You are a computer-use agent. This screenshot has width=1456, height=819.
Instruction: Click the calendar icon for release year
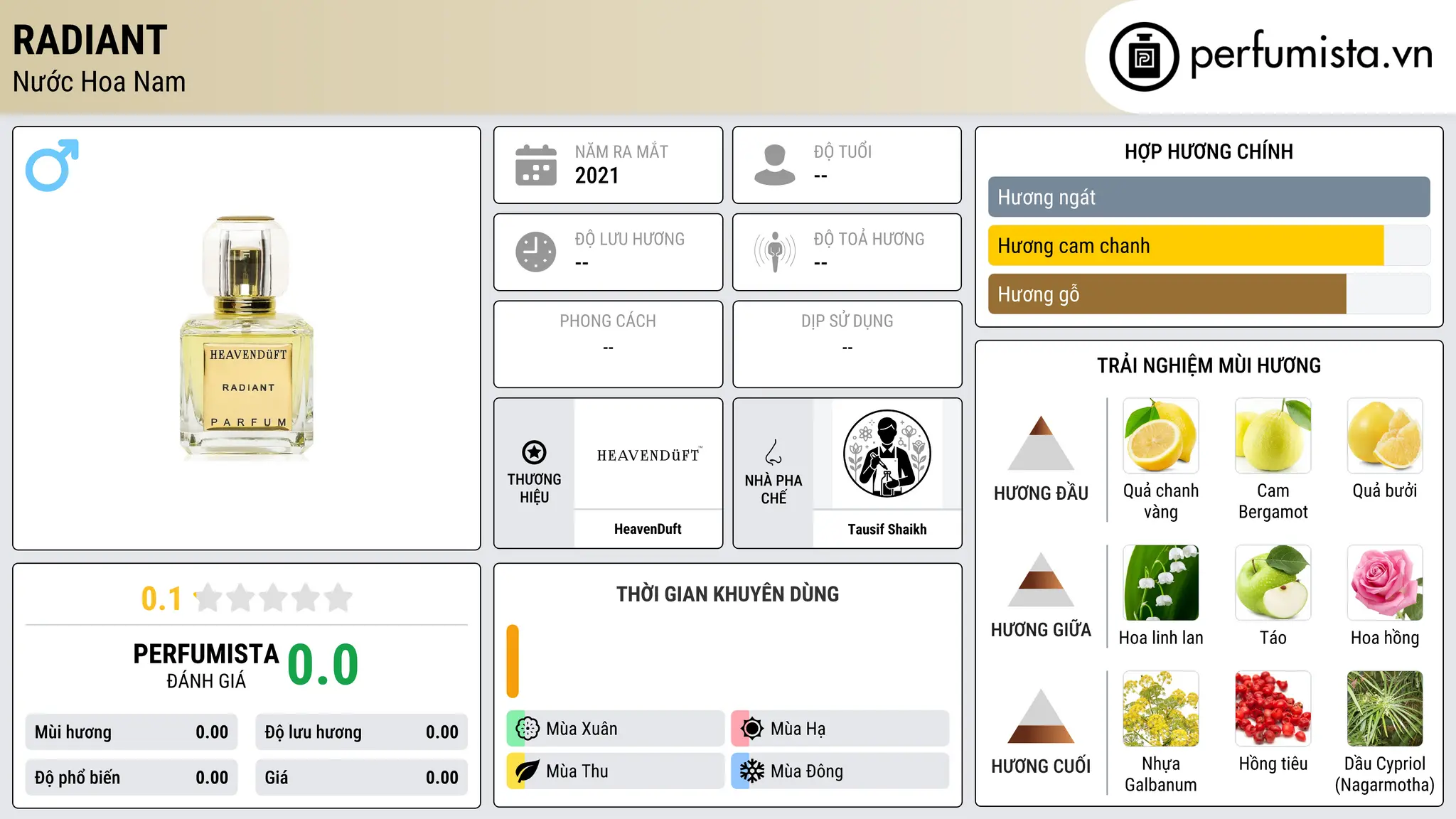click(x=536, y=165)
